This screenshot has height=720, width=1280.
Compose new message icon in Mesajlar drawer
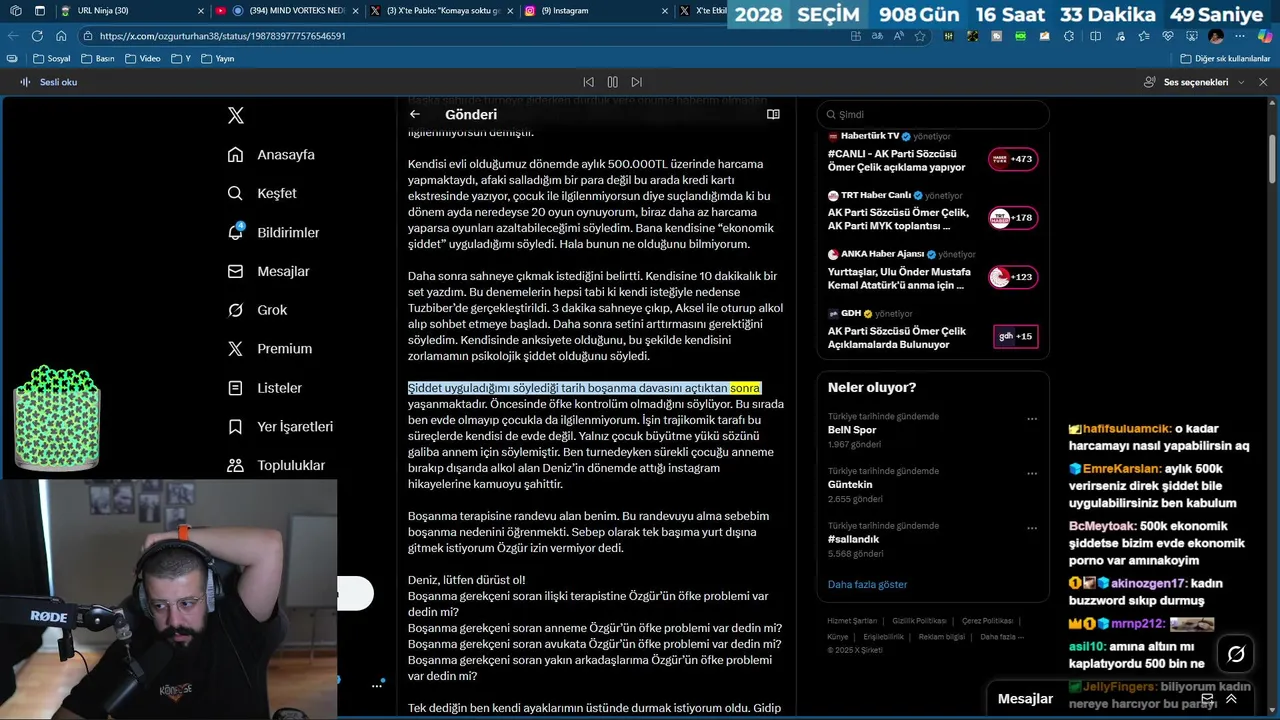pyautogui.click(x=1207, y=699)
